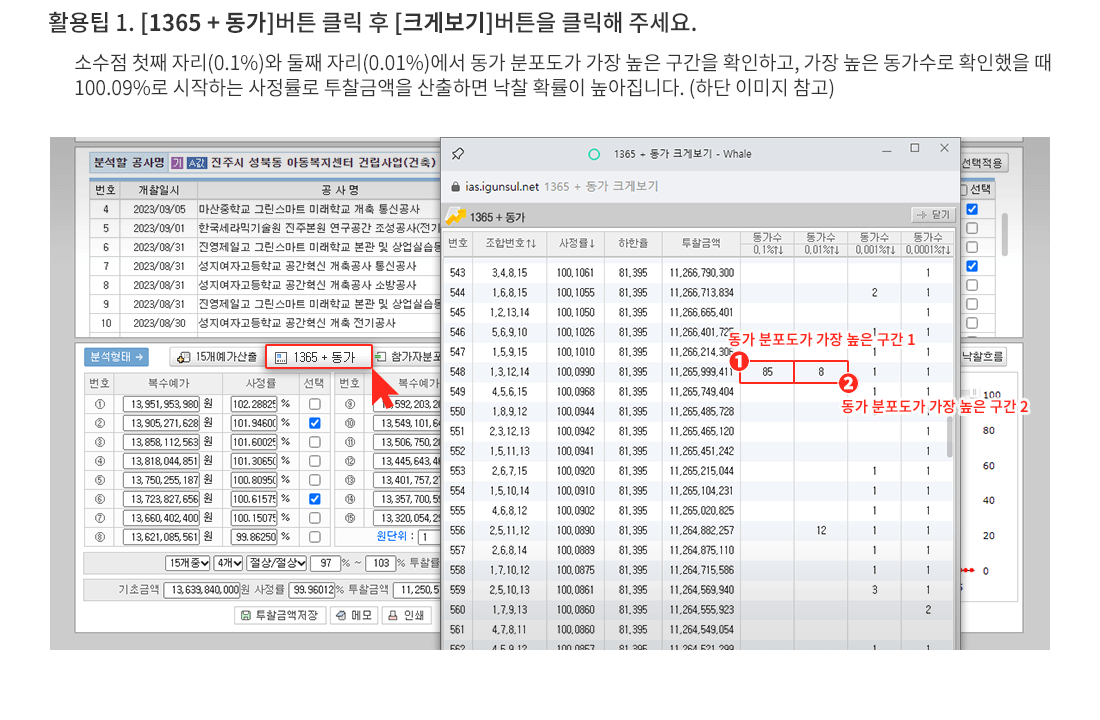The width and height of the screenshot is (1100, 720).
Task: Sort by 사정률 column header
Action: click(x=577, y=242)
